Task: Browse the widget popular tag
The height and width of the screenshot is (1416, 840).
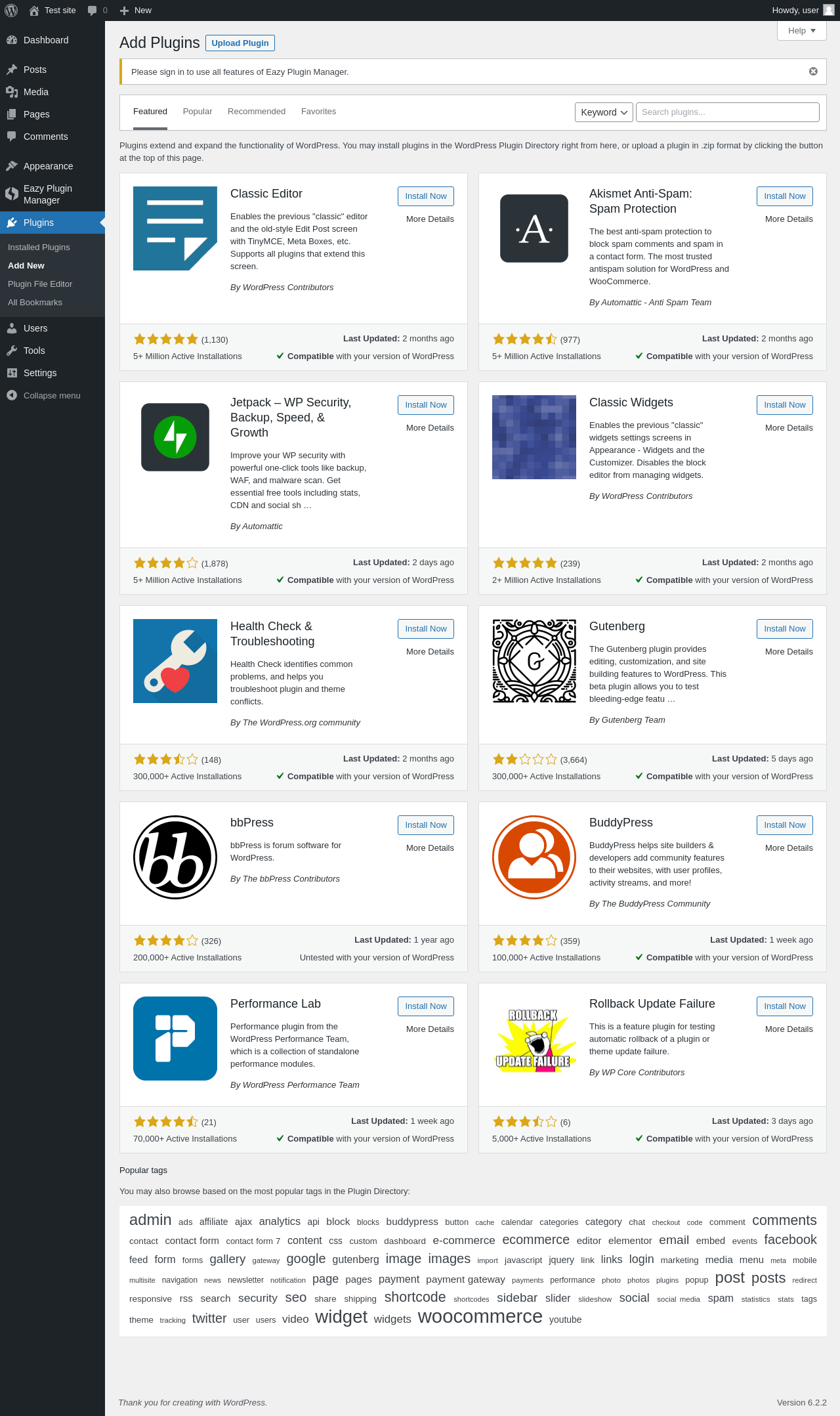Action: (341, 1317)
